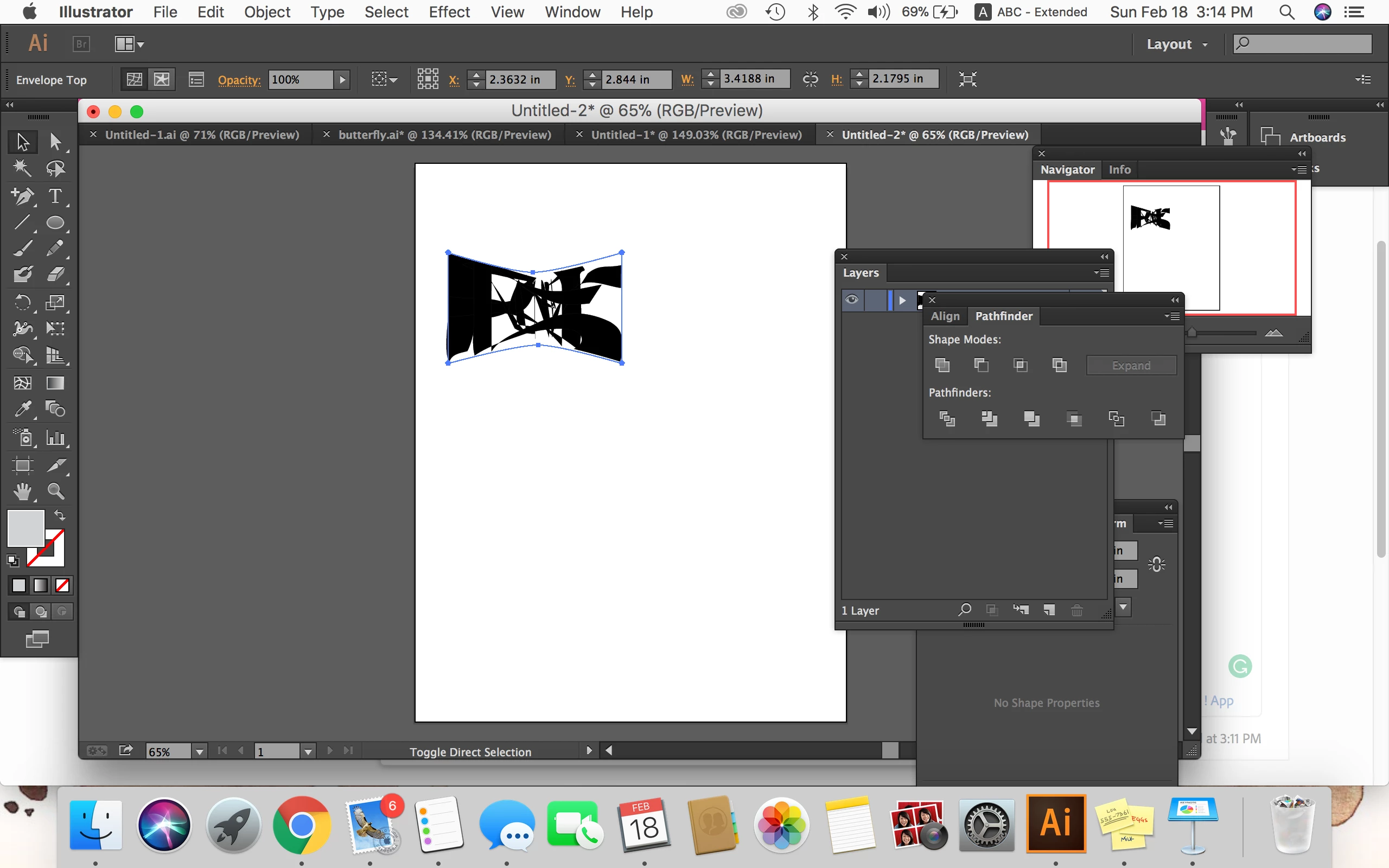Select the Ellipse tool
The width and height of the screenshot is (1389, 868).
tap(55, 223)
